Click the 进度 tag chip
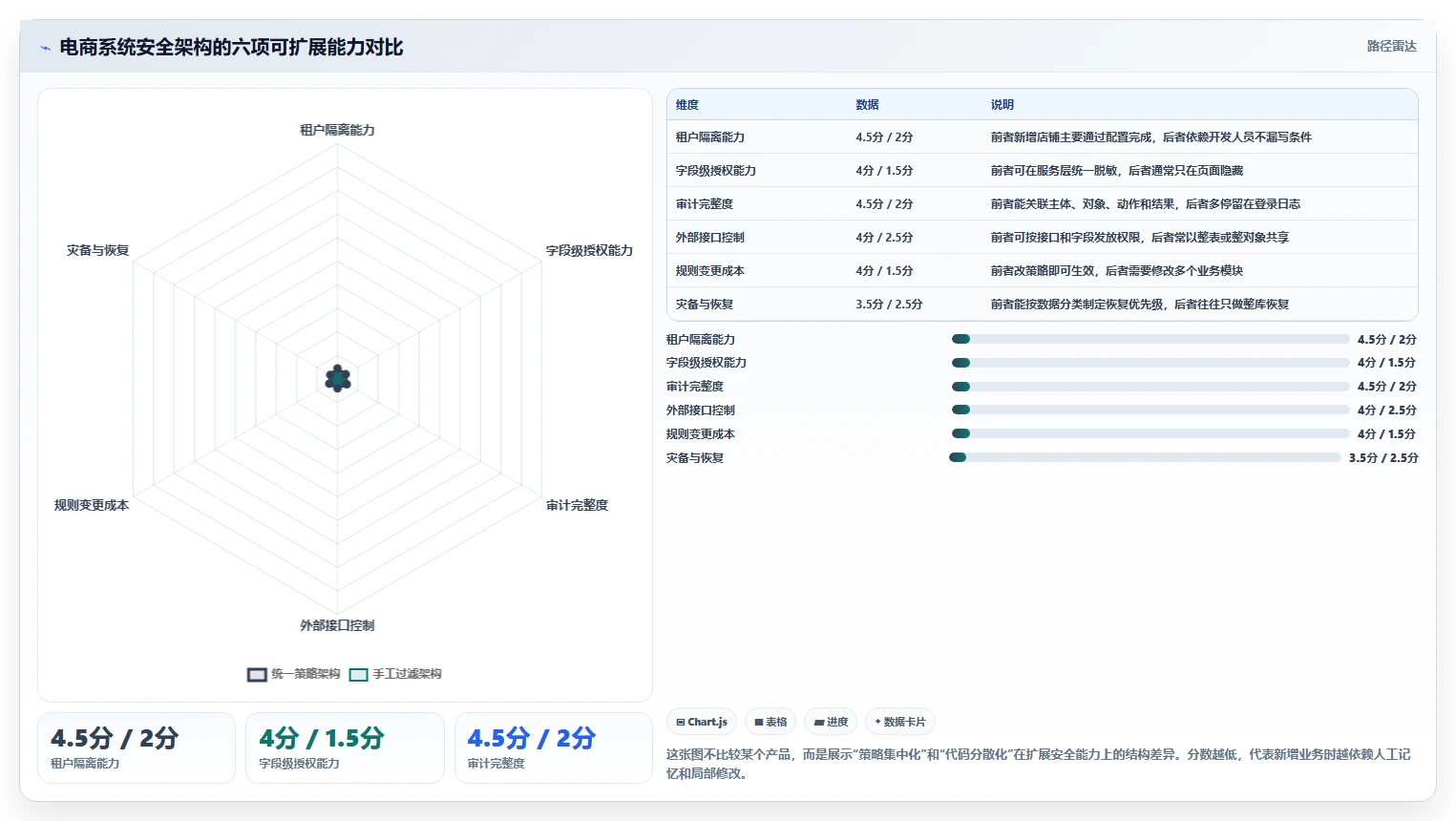This screenshot has width=1456, height=821. [x=831, y=722]
